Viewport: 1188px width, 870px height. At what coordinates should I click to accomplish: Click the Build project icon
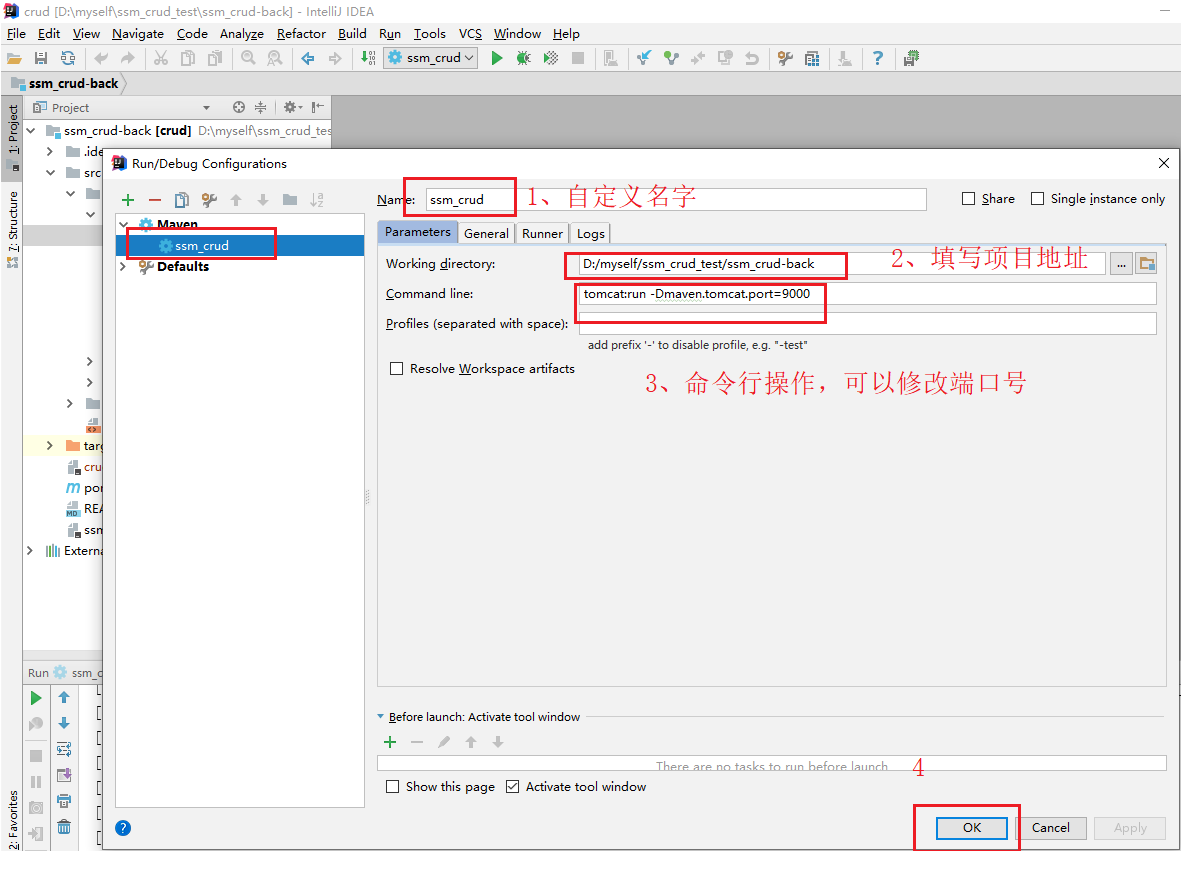pyautogui.click(x=367, y=58)
